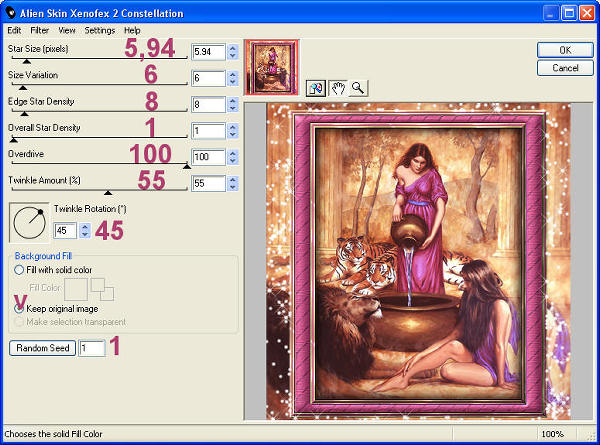
Task: Decrease Overdrive with down arrow
Action: point(233,161)
